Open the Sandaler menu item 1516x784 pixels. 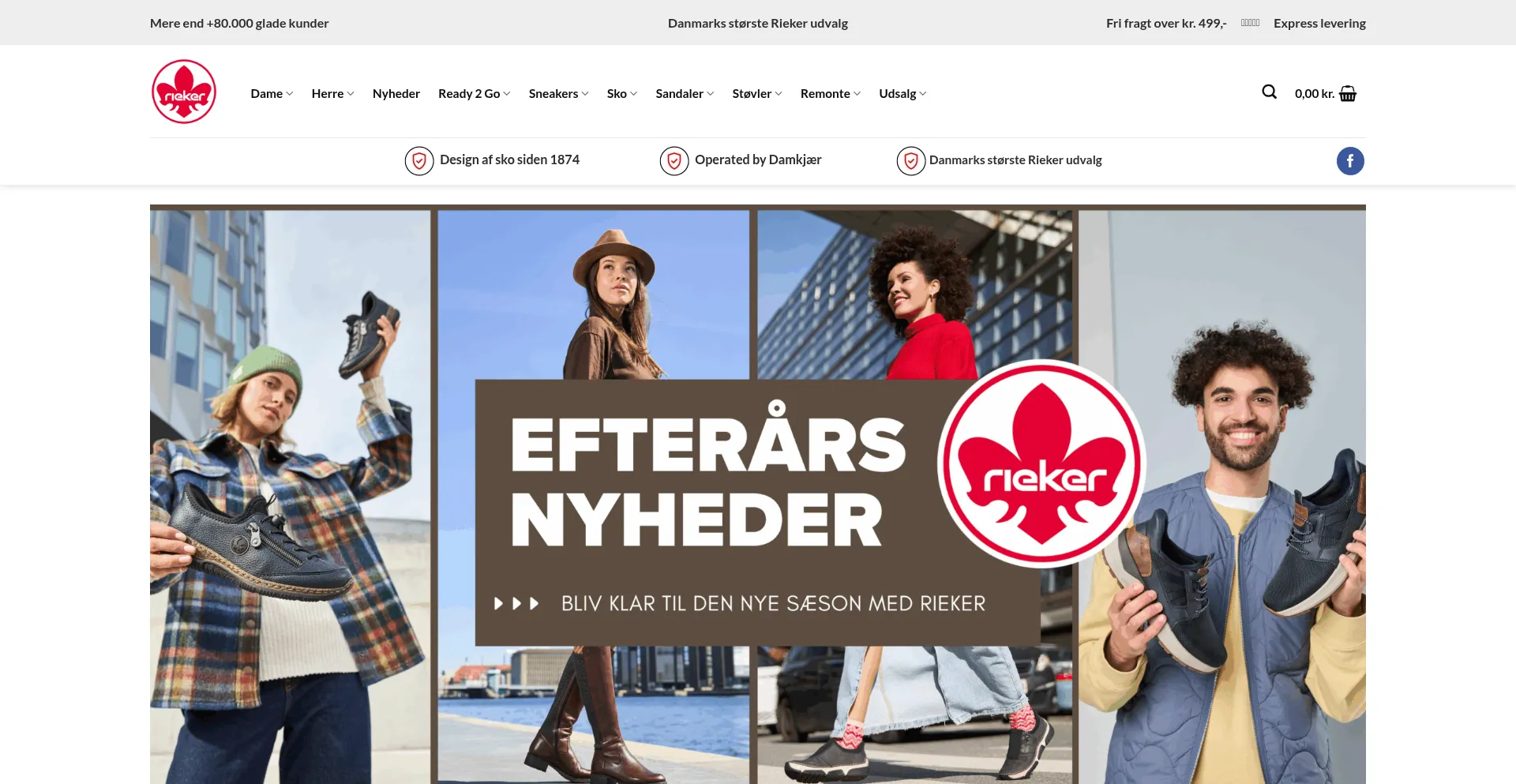point(685,93)
